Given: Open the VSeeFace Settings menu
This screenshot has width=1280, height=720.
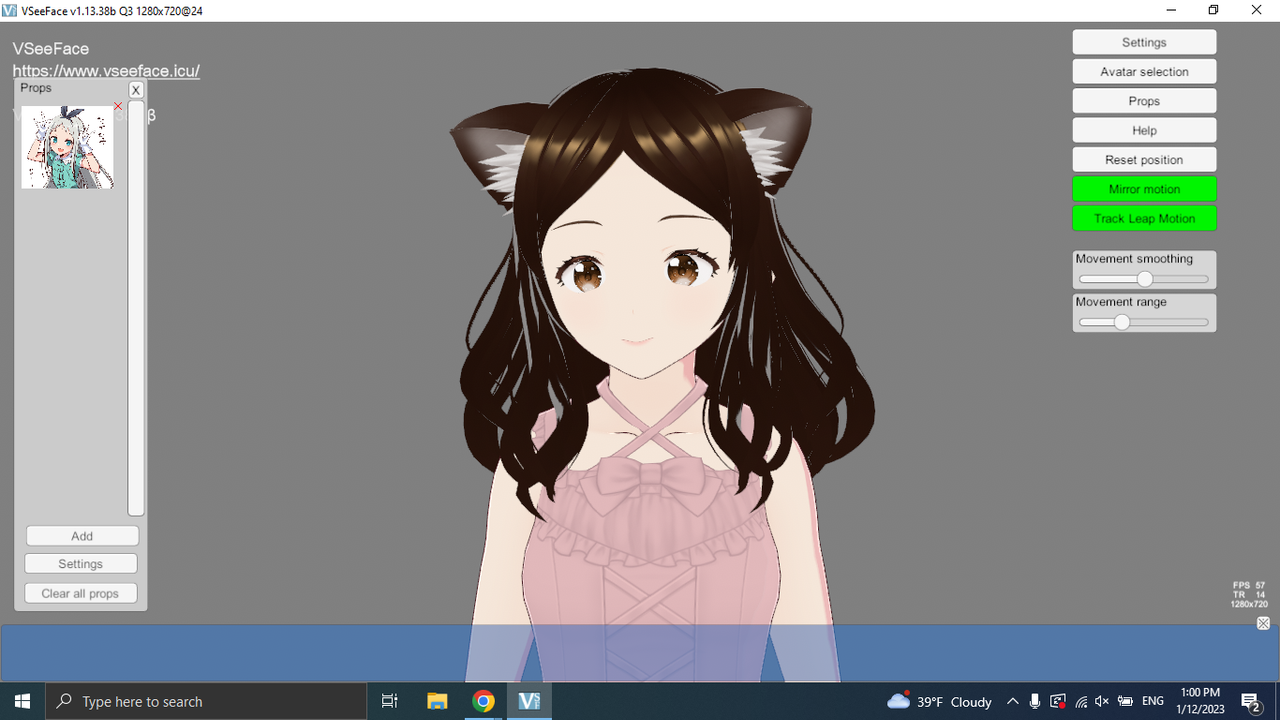Looking at the screenshot, I should pyautogui.click(x=1144, y=42).
